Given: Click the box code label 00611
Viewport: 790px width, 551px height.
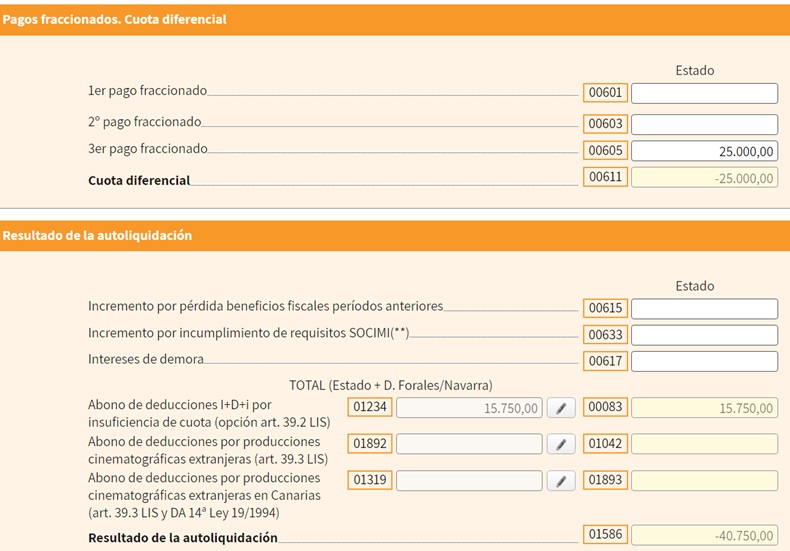Looking at the screenshot, I should tap(605, 177).
